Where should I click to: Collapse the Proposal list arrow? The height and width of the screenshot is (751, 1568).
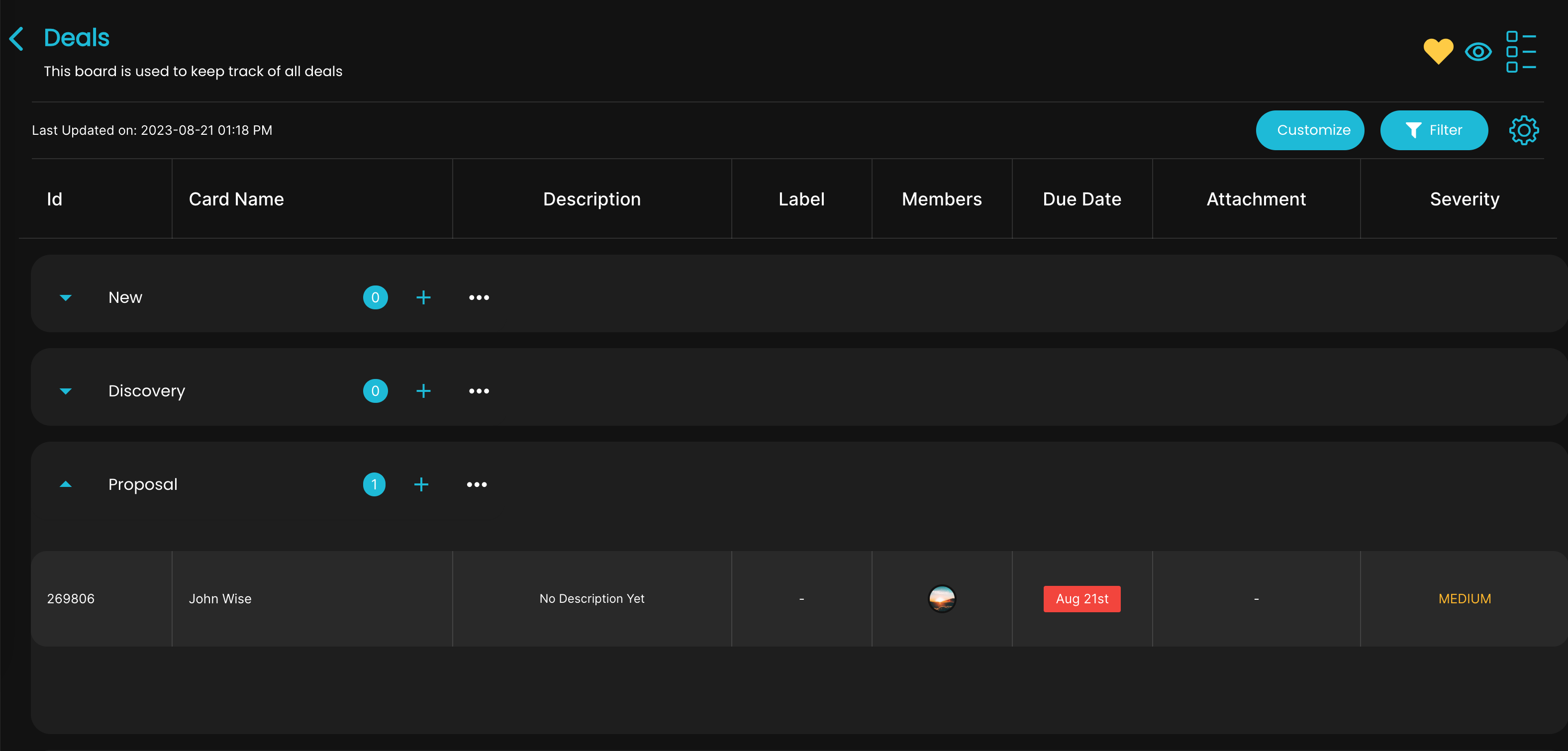click(x=66, y=484)
